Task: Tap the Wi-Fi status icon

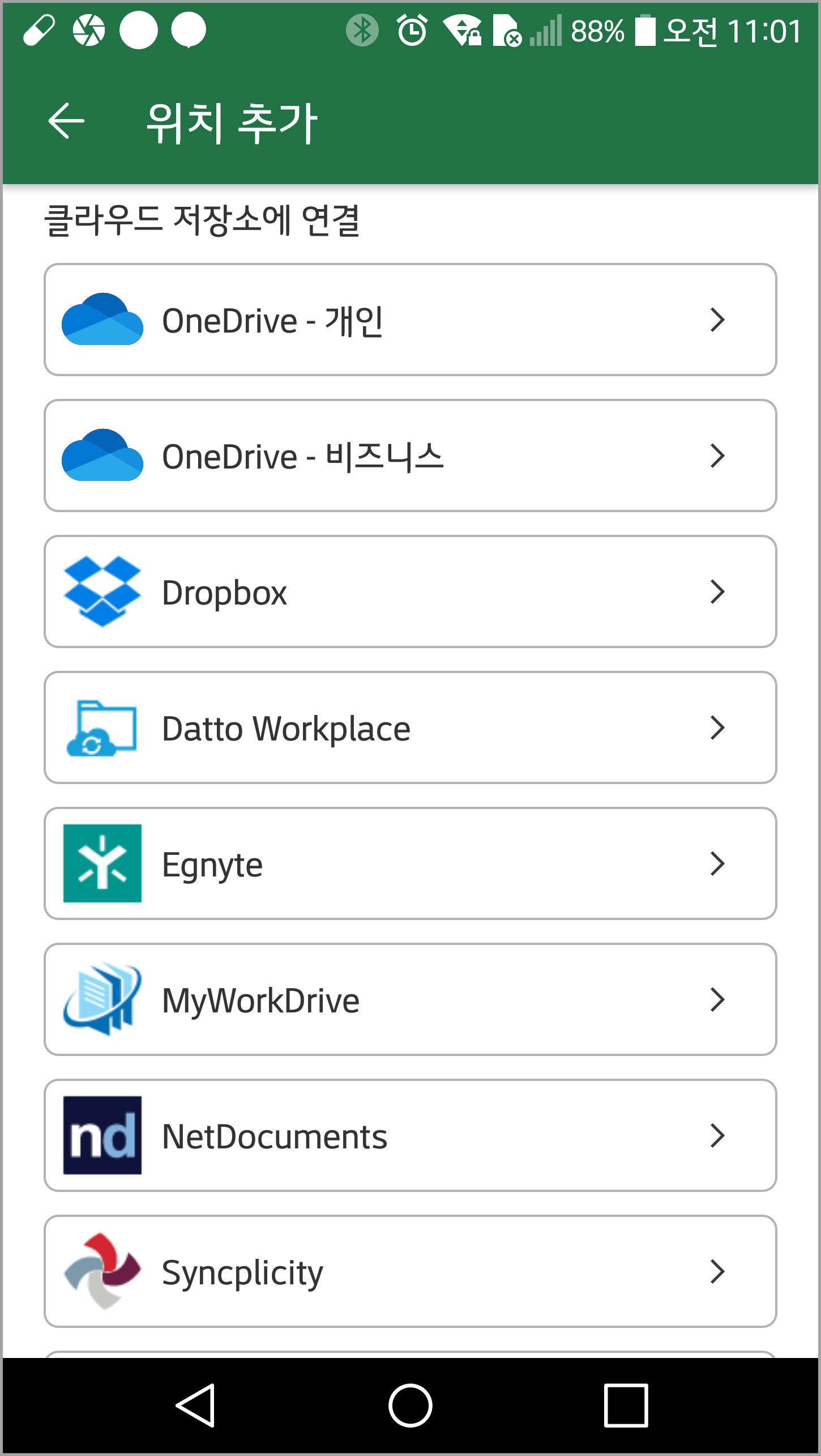Action: point(461,30)
